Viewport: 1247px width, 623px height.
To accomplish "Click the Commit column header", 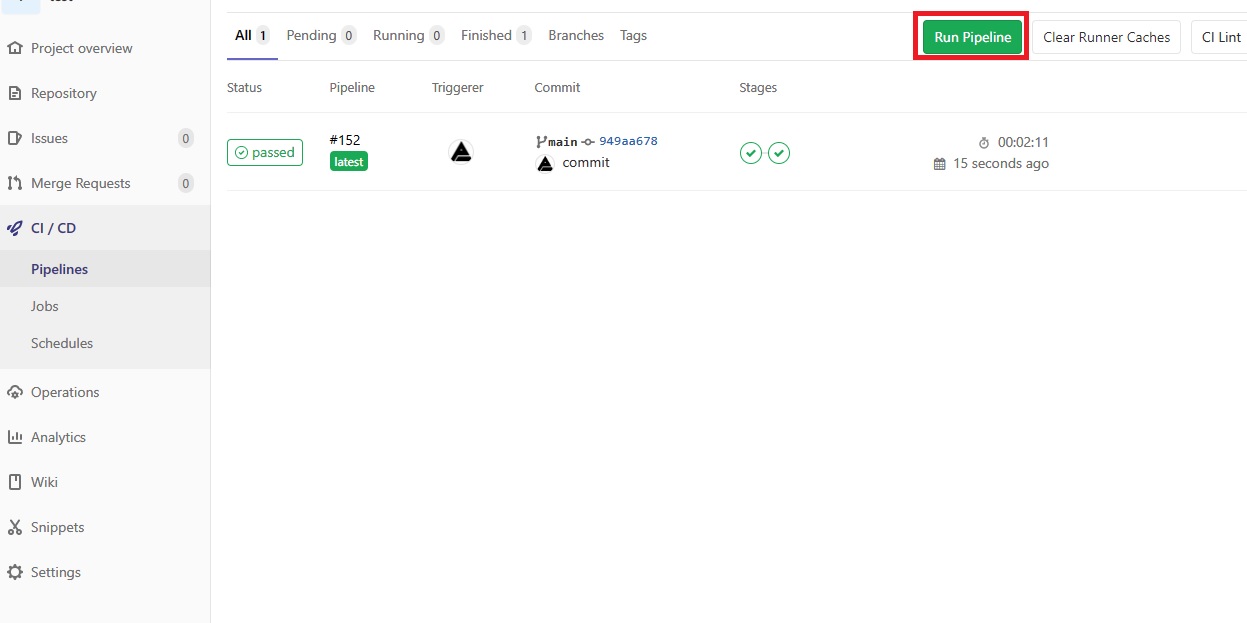I will click(x=557, y=87).
